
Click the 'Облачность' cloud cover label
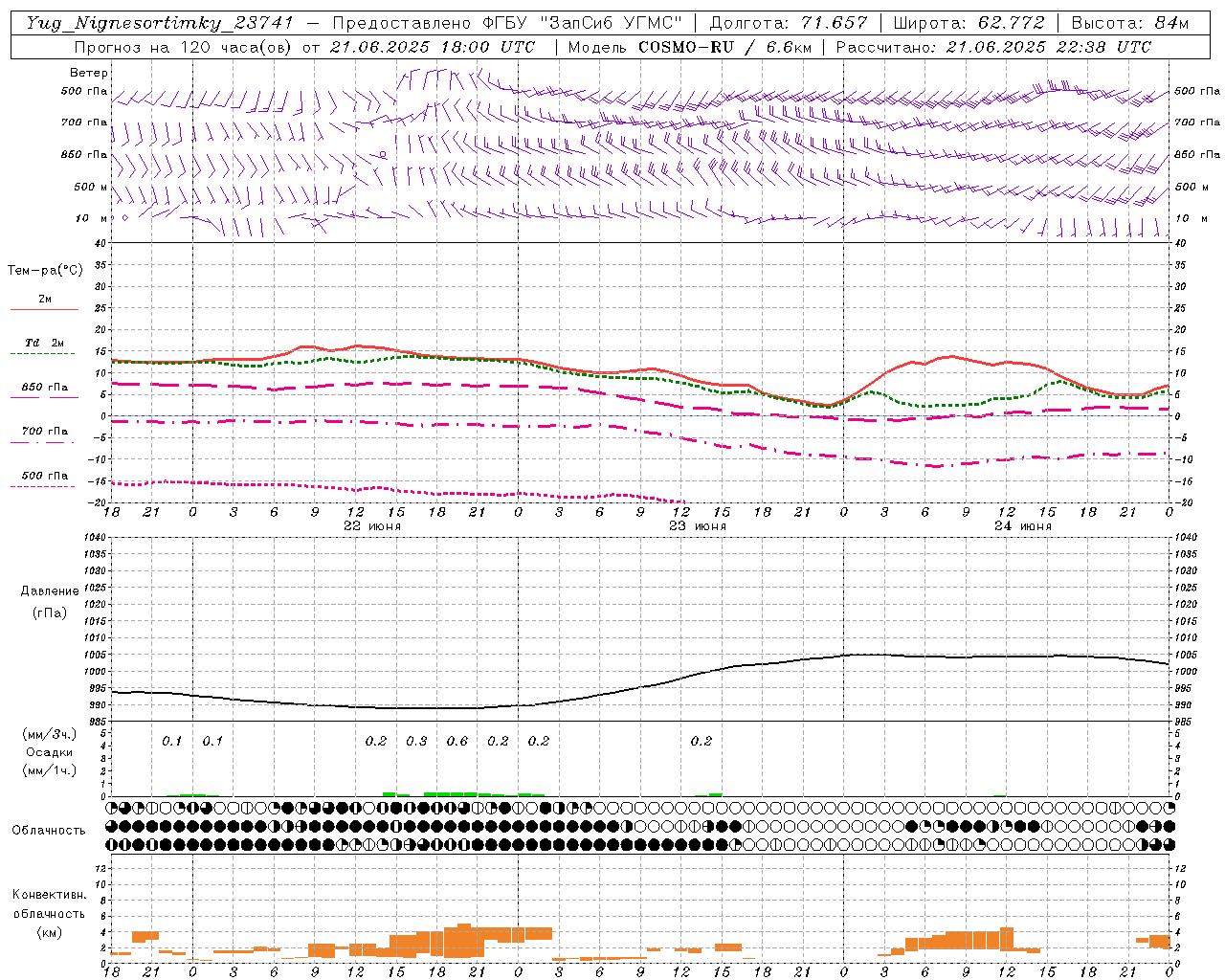[49, 831]
